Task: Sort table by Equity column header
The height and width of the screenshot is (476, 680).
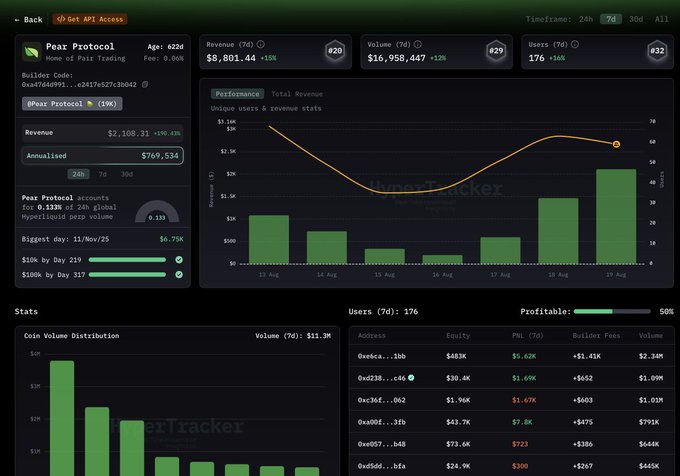Action: coord(458,336)
